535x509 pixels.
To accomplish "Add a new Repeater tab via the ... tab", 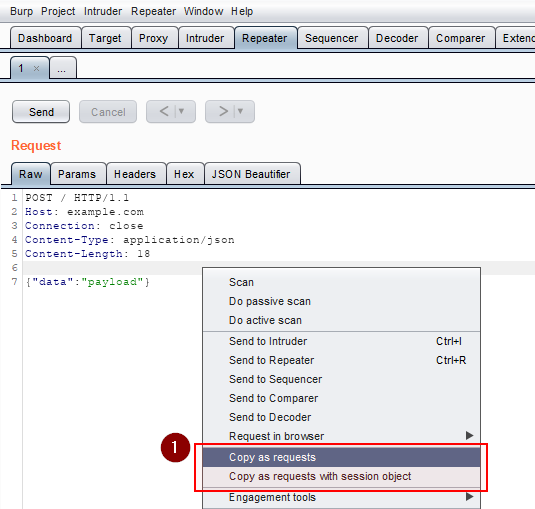I will 63,68.
